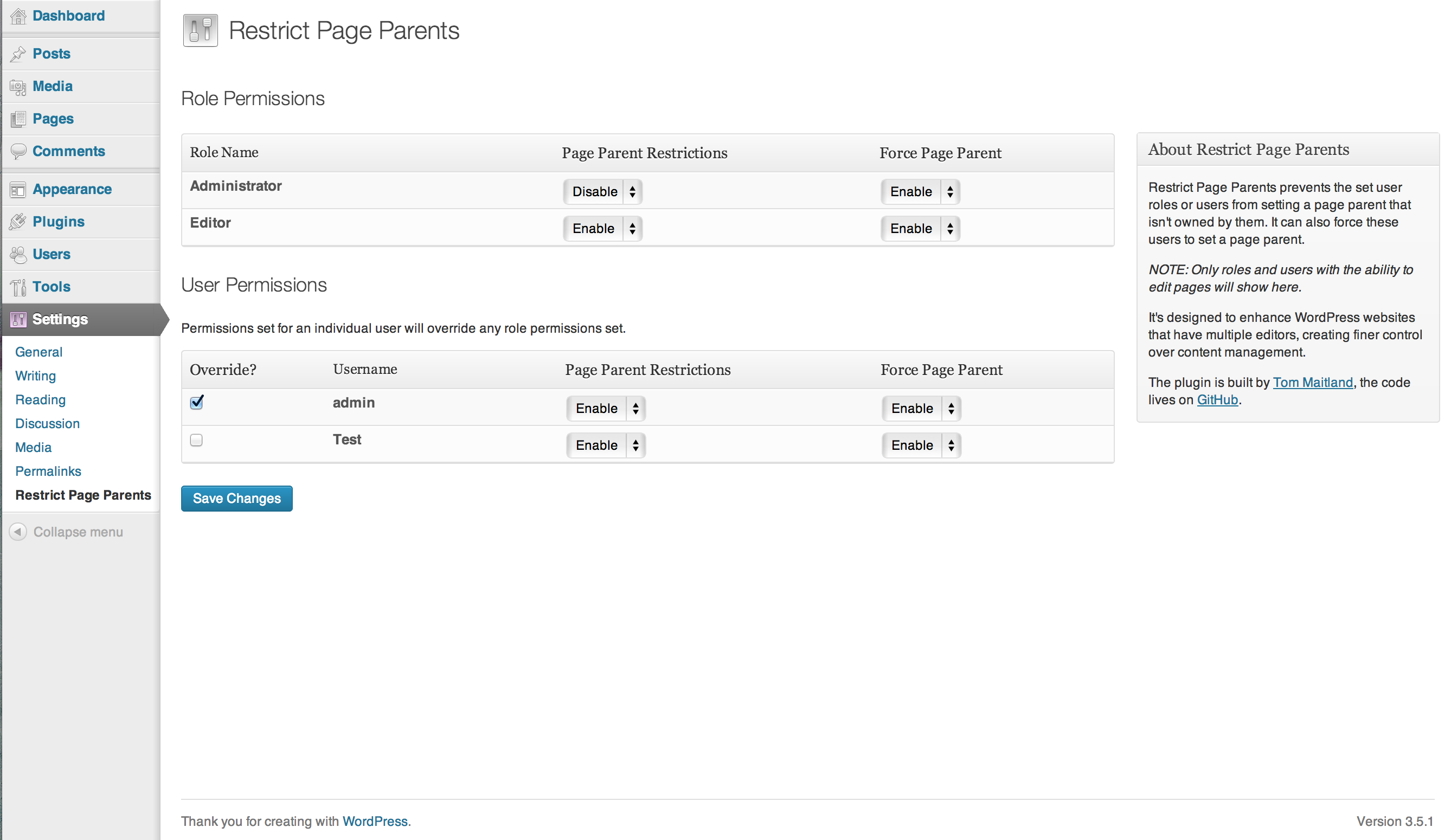Viewport: 1451px width, 840px height.
Task: Open Administrator Force Page Parent dropdown
Action: pyautogui.click(x=920, y=192)
